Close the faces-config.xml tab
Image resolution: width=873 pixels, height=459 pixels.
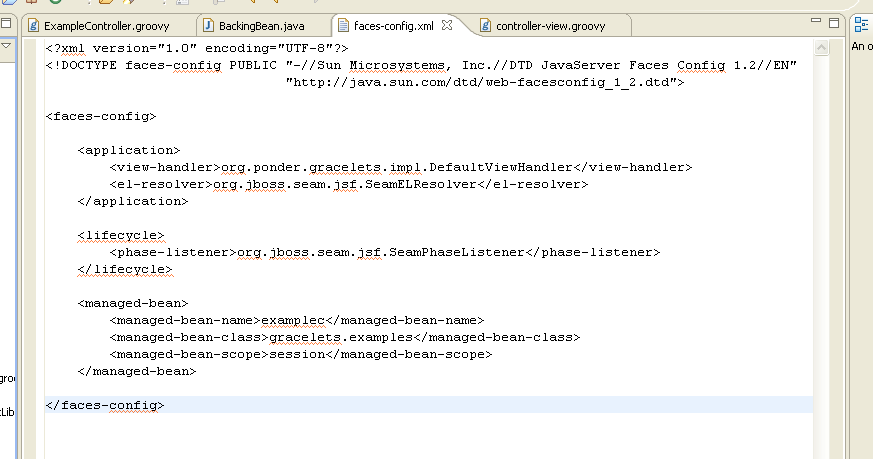click(448, 24)
